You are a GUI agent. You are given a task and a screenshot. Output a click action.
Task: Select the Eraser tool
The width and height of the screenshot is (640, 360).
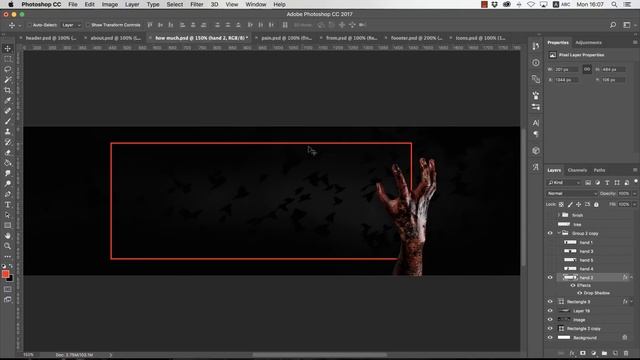[x=8, y=153]
